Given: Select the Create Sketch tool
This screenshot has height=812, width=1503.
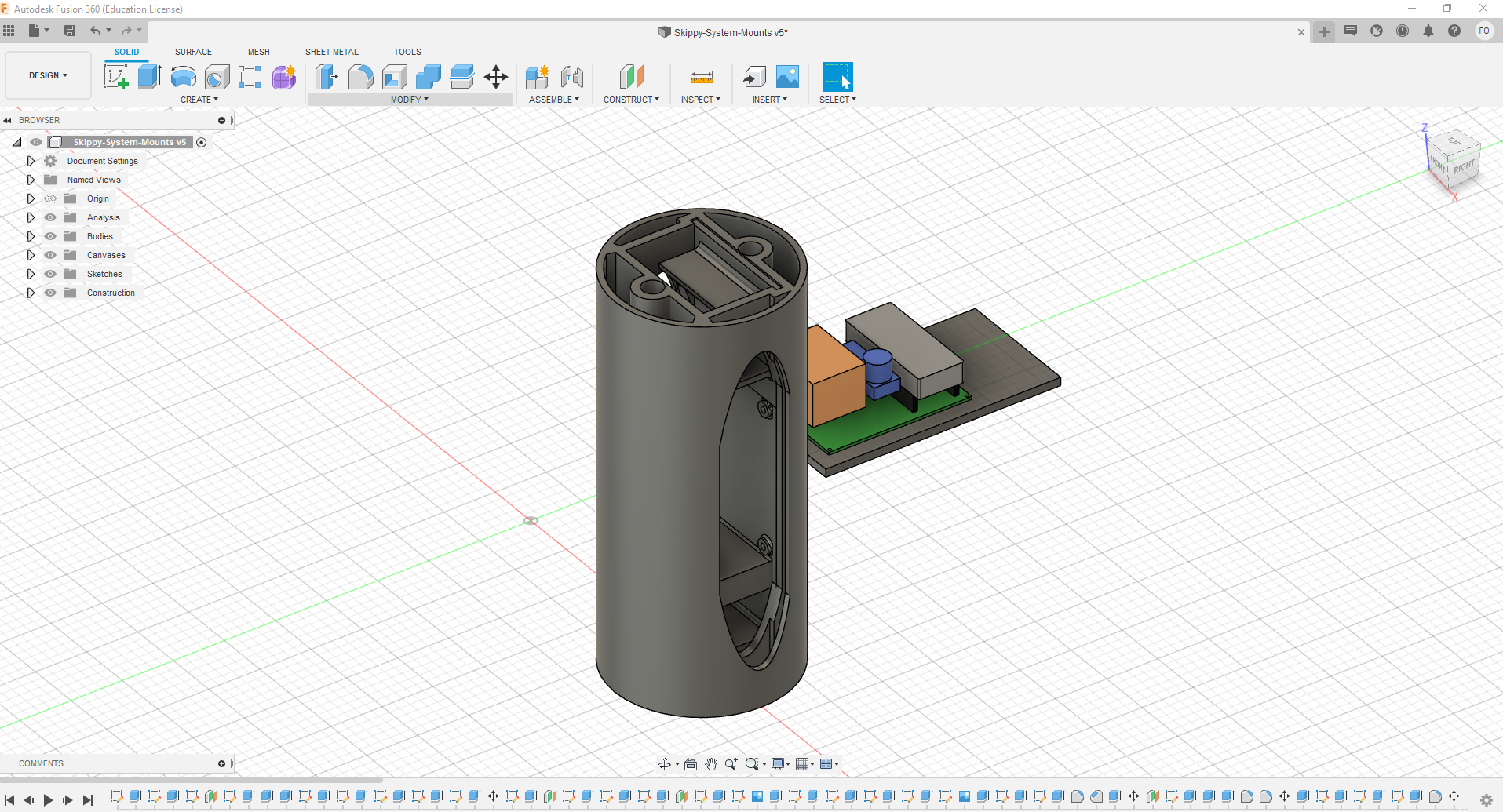Looking at the screenshot, I should pyautogui.click(x=116, y=77).
